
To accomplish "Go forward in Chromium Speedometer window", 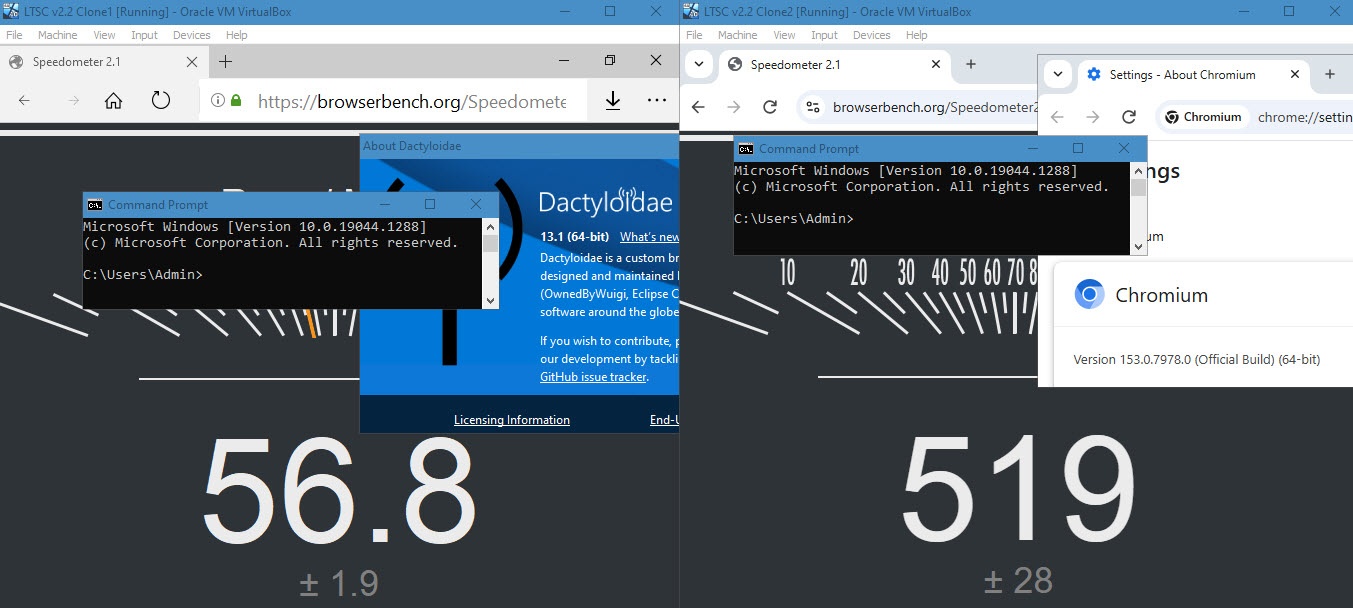I will point(734,107).
